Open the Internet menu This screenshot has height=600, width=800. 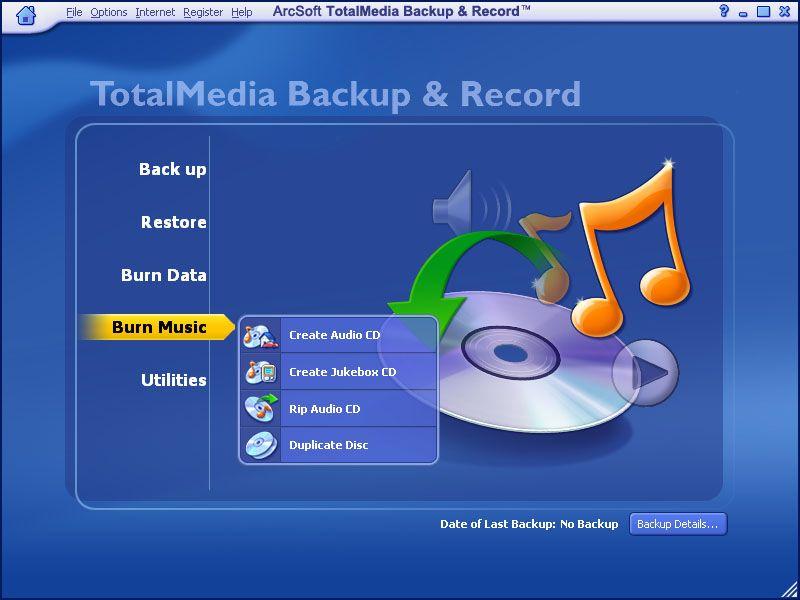point(155,12)
